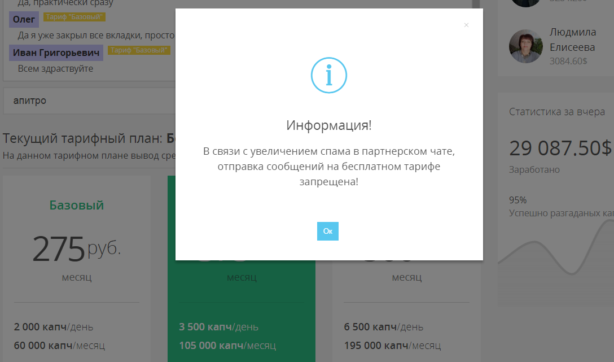
Task: Click the yellow tariff badge next to Олег
Action: click(x=74, y=17)
